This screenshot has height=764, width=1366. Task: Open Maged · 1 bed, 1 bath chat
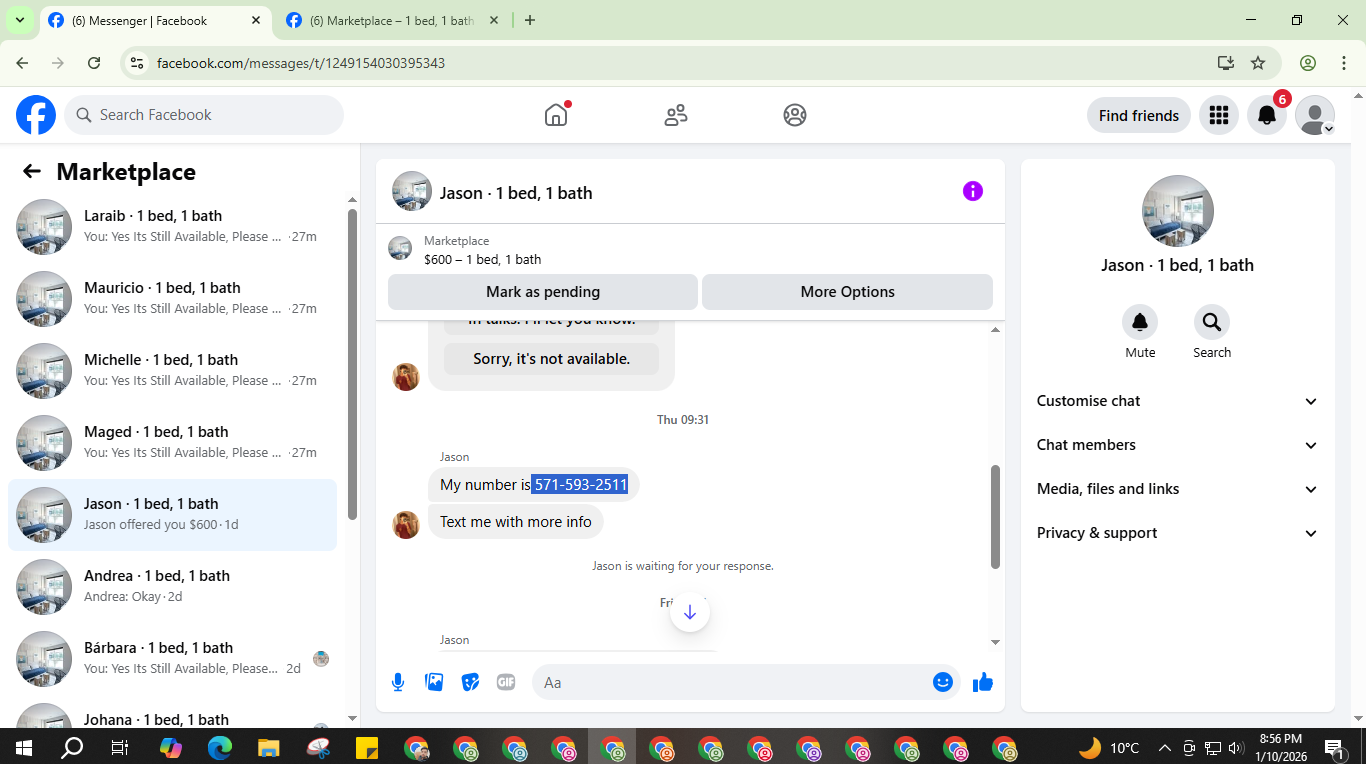[x=172, y=443]
